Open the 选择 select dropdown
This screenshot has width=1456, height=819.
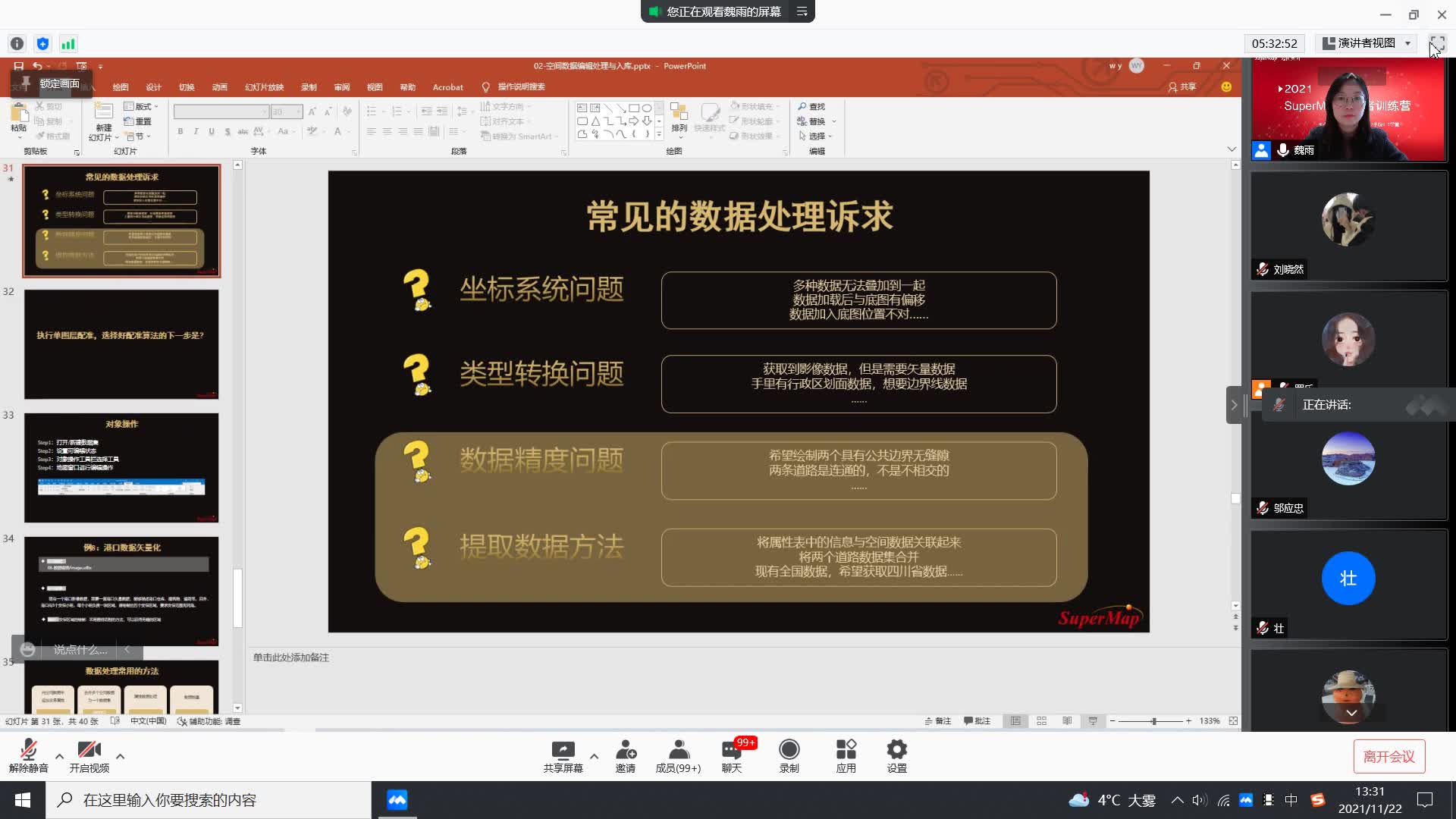tap(815, 136)
